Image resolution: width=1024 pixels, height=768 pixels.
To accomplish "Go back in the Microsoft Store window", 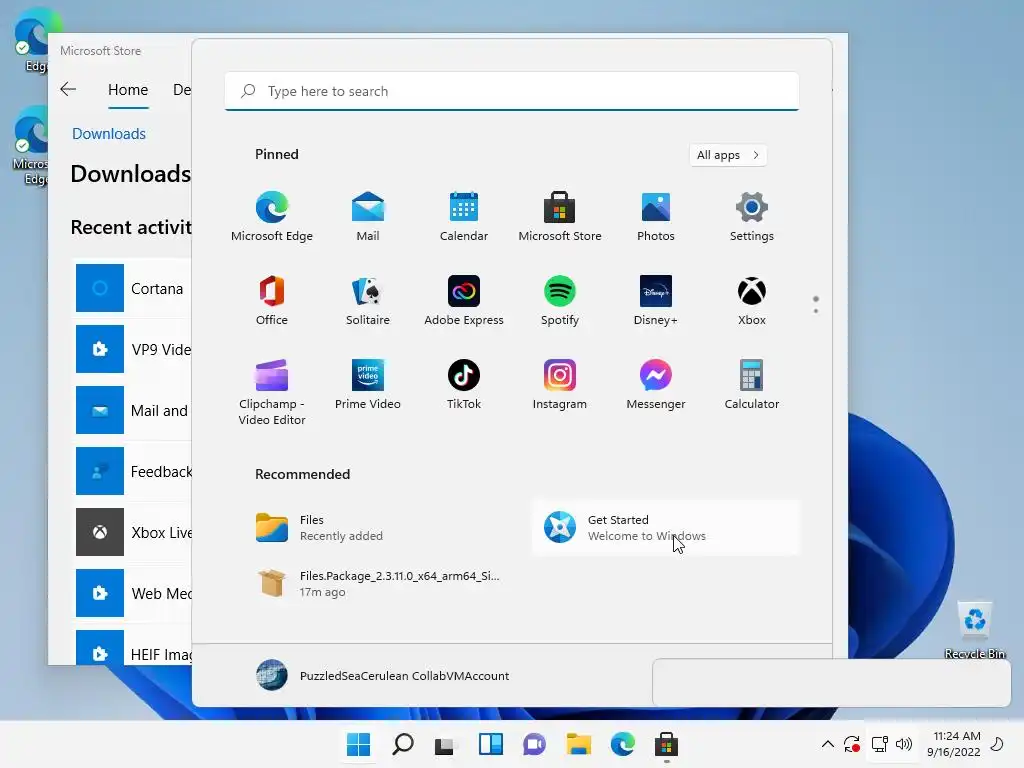I will pos(68,89).
